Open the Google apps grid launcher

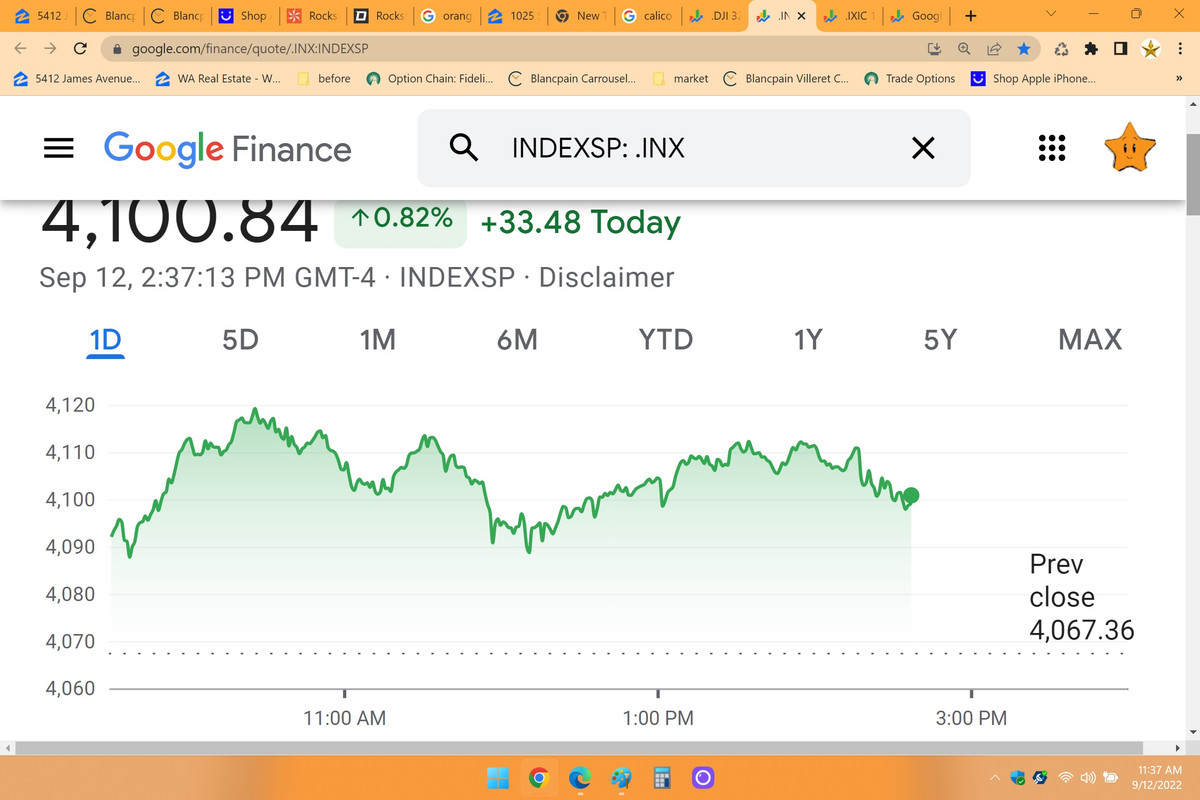1051,148
